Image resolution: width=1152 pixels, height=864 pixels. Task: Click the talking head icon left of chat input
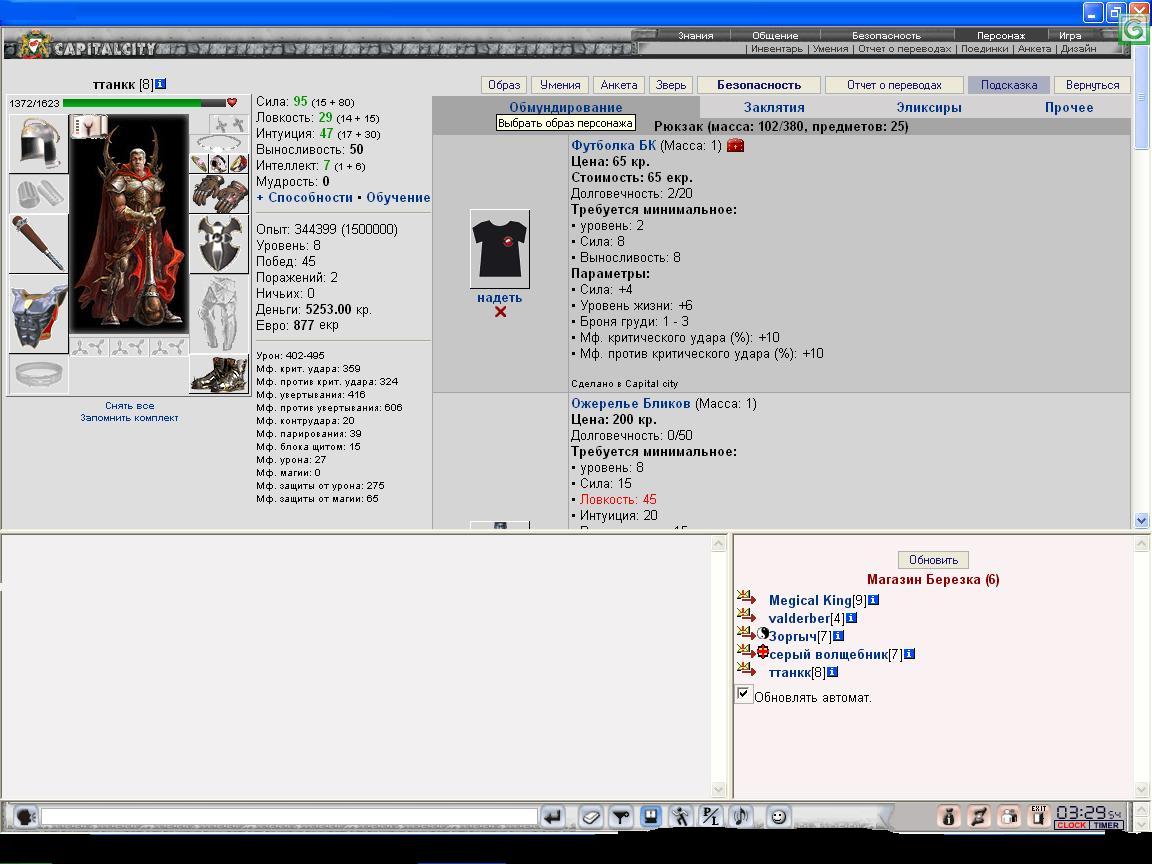click(x=24, y=816)
